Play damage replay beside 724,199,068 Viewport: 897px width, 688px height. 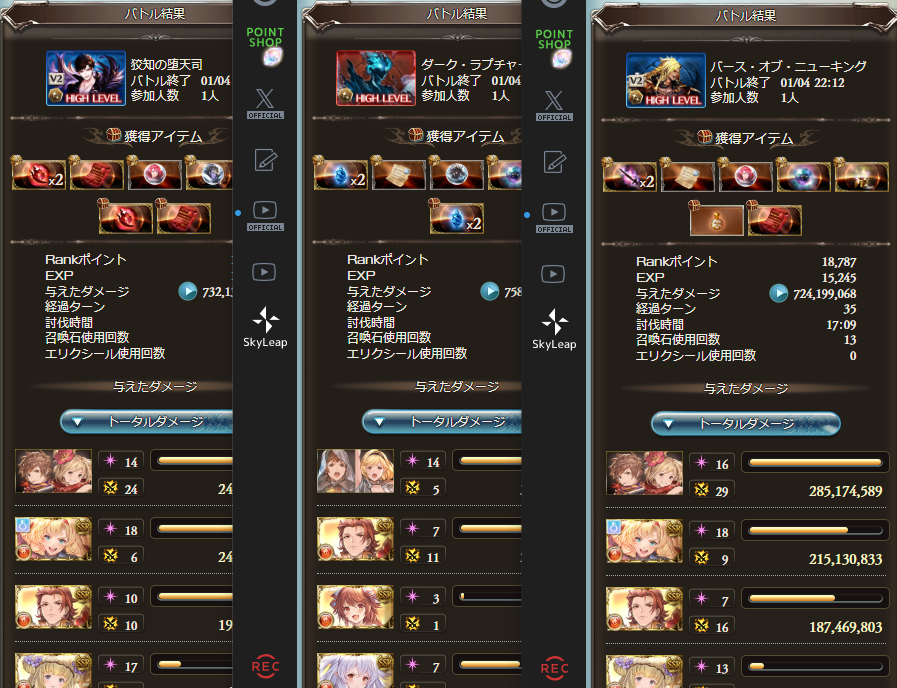click(779, 294)
